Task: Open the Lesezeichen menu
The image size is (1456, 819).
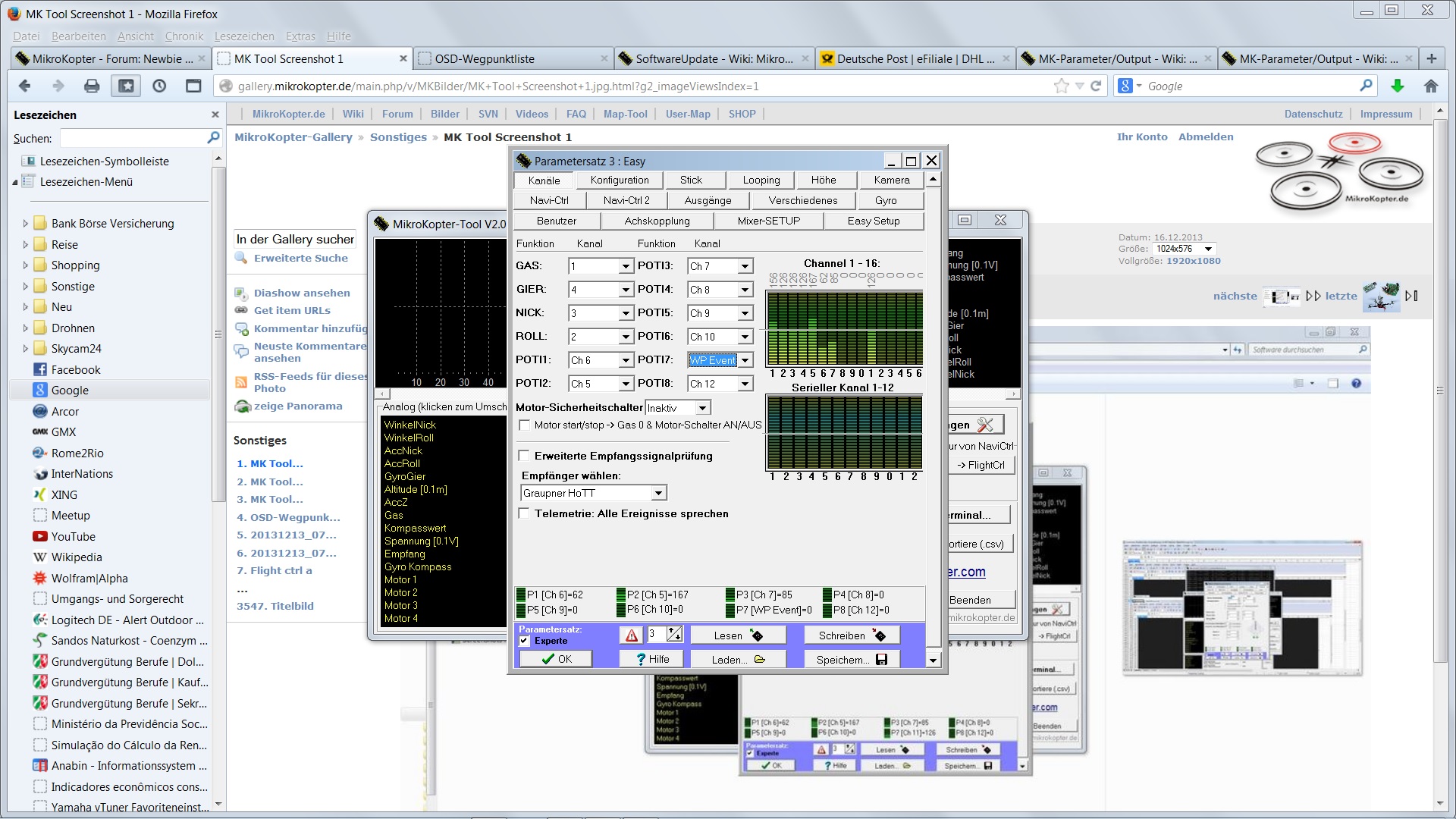Action: click(244, 36)
